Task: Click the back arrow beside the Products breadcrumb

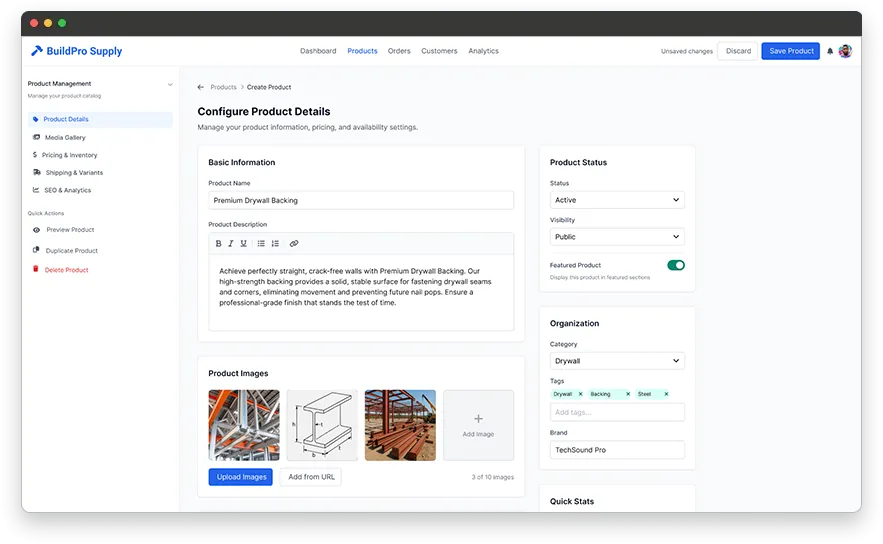Action: [200, 87]
